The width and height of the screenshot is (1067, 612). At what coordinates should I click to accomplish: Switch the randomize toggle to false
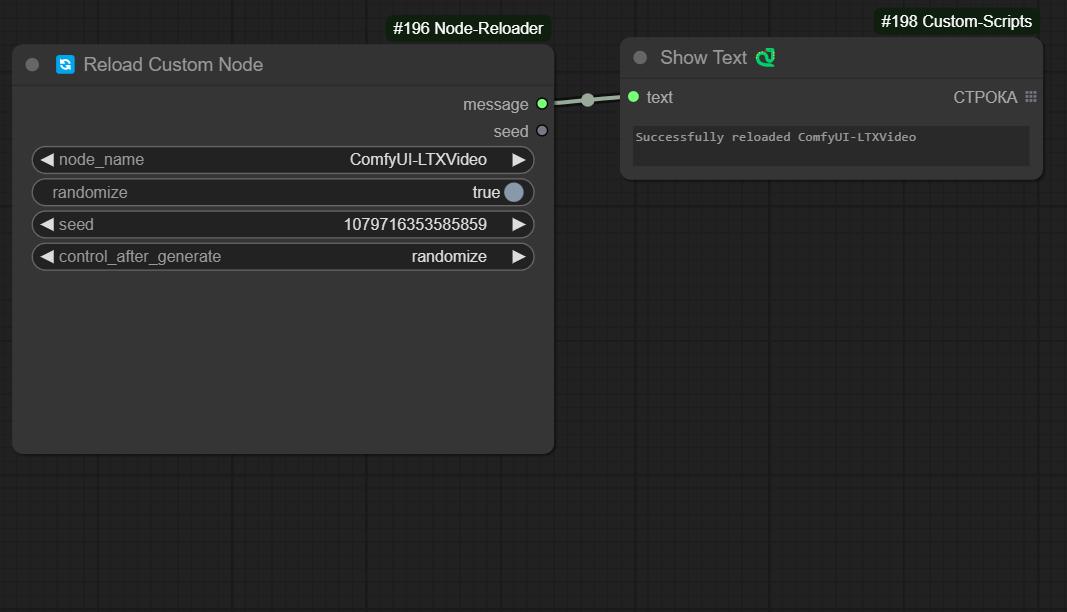tap(512, 192)
